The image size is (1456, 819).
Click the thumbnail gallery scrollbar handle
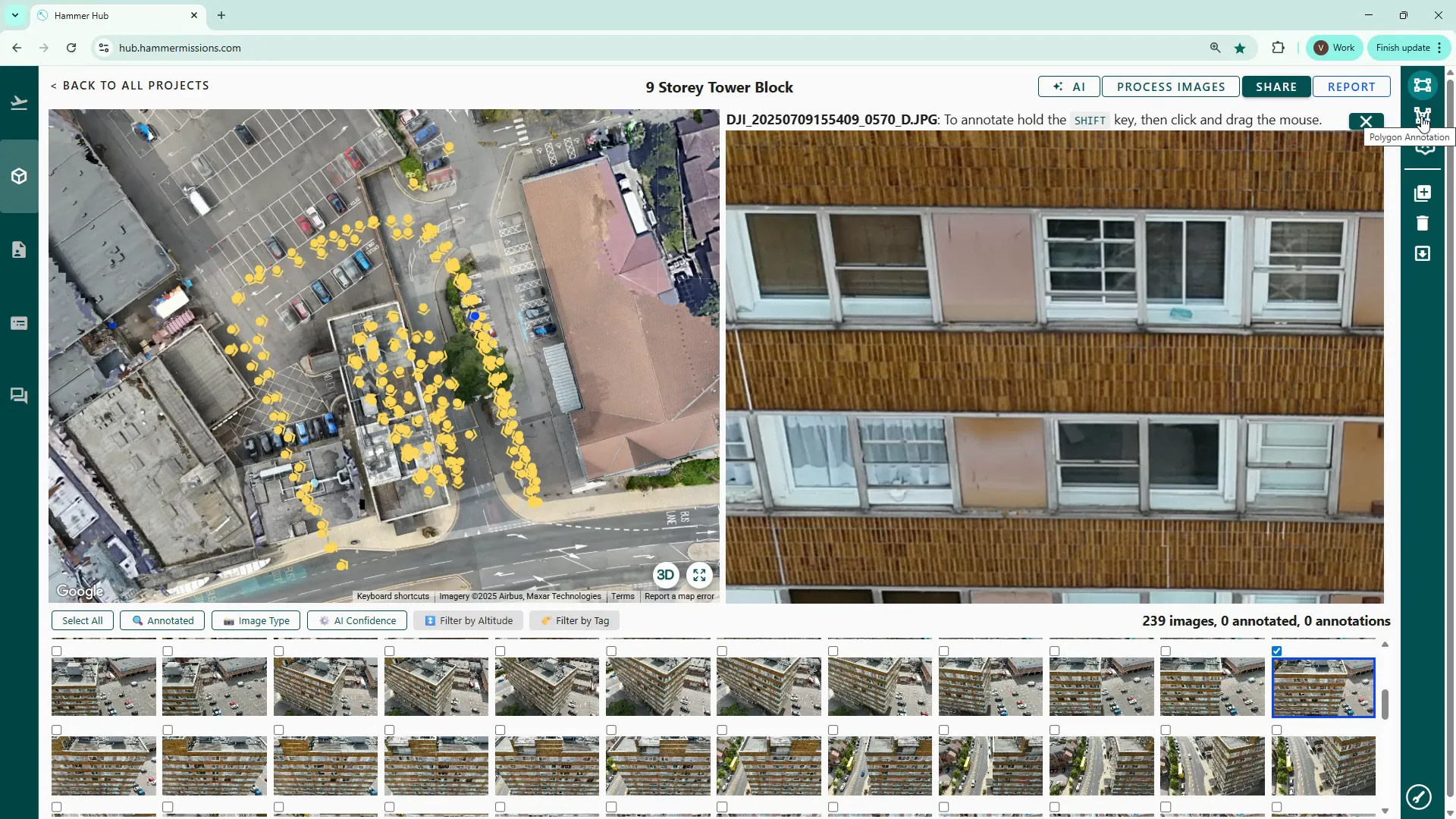pyautogui.click(x=1385, y=704)
